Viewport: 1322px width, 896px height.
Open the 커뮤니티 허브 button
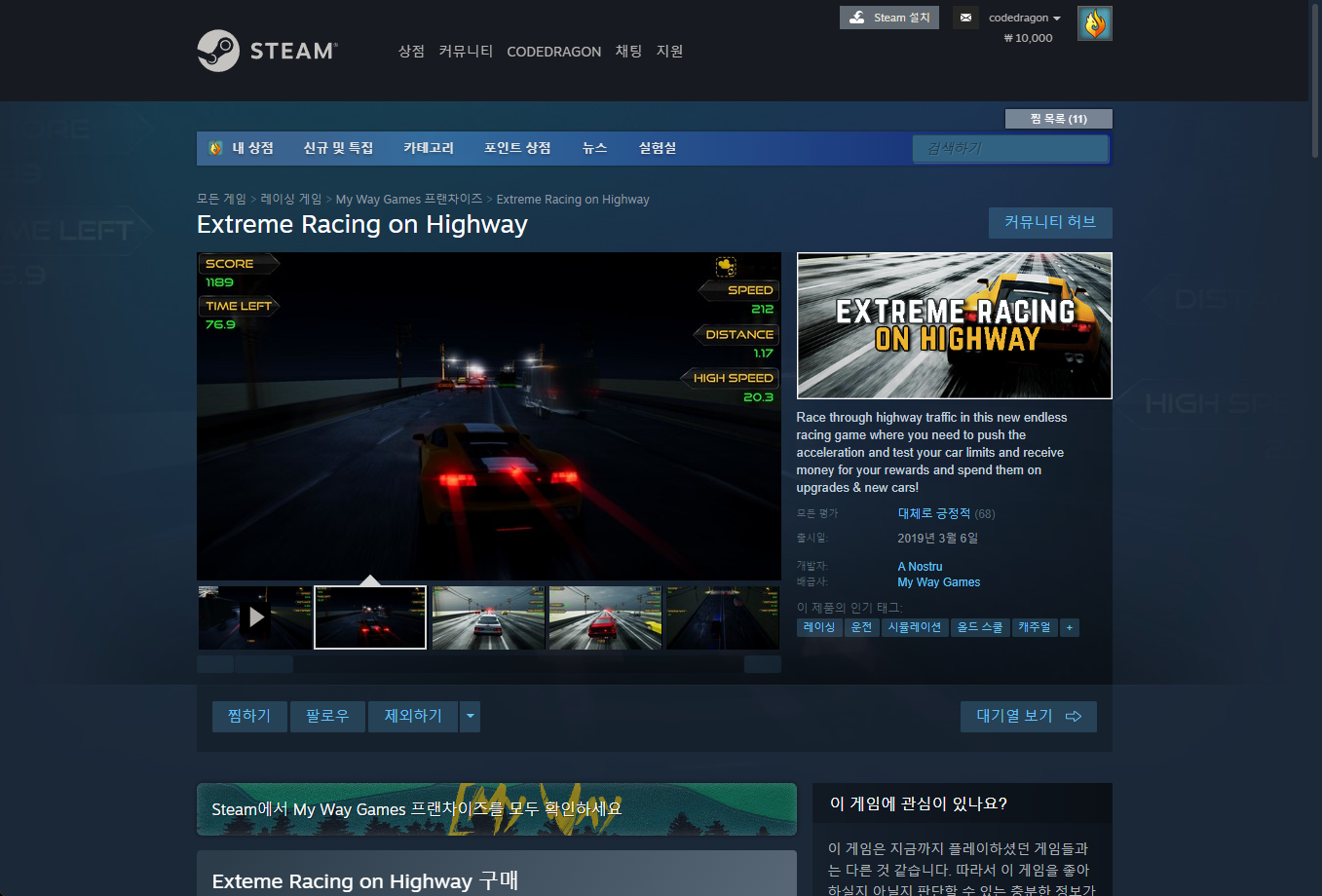[x=1050, y=222]
